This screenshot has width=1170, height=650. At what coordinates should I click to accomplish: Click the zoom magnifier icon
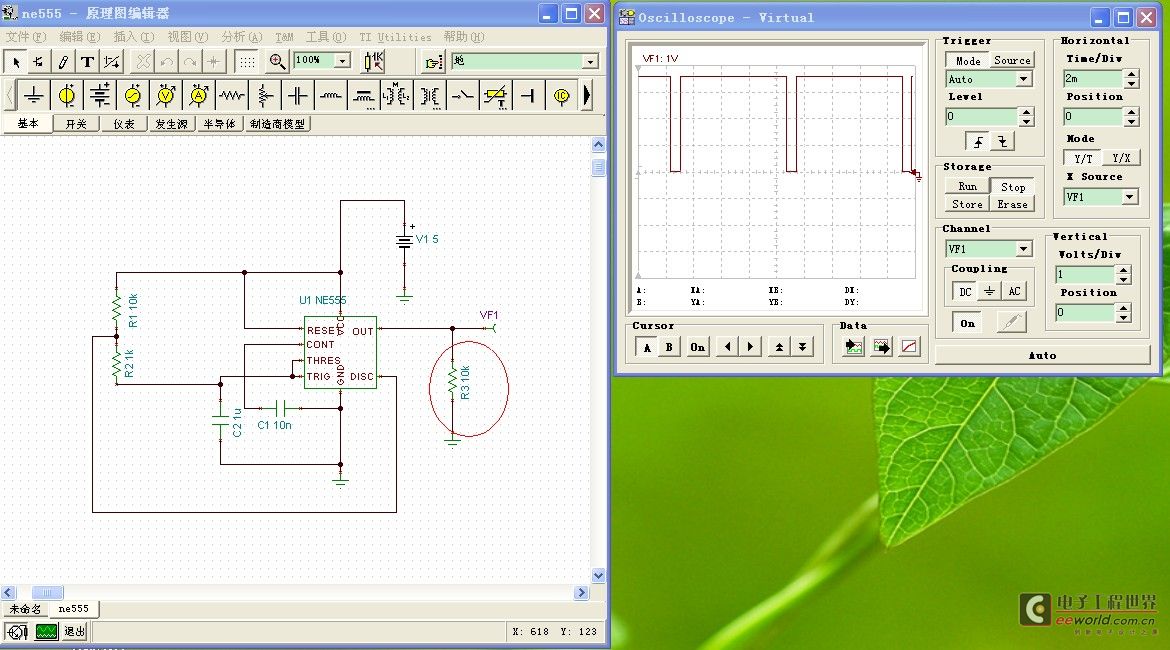pos(278,61)
